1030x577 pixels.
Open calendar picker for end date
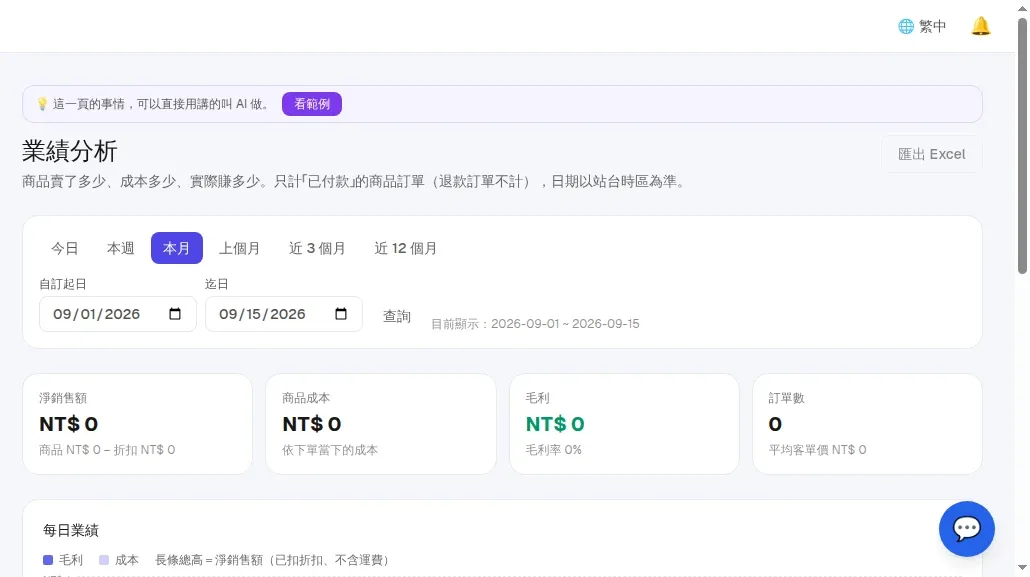click(341, 314)
